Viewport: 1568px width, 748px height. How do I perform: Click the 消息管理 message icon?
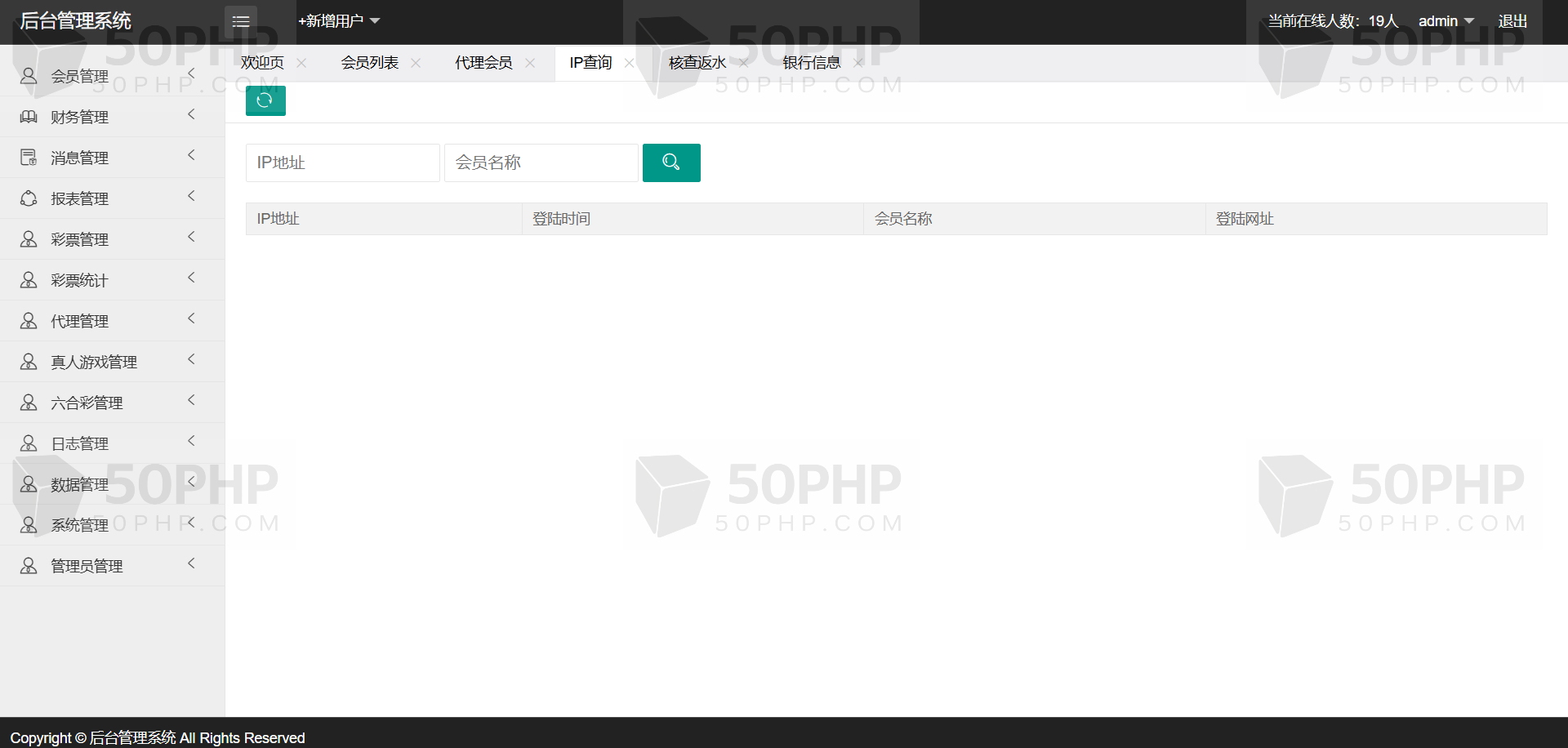coord(29,158)
